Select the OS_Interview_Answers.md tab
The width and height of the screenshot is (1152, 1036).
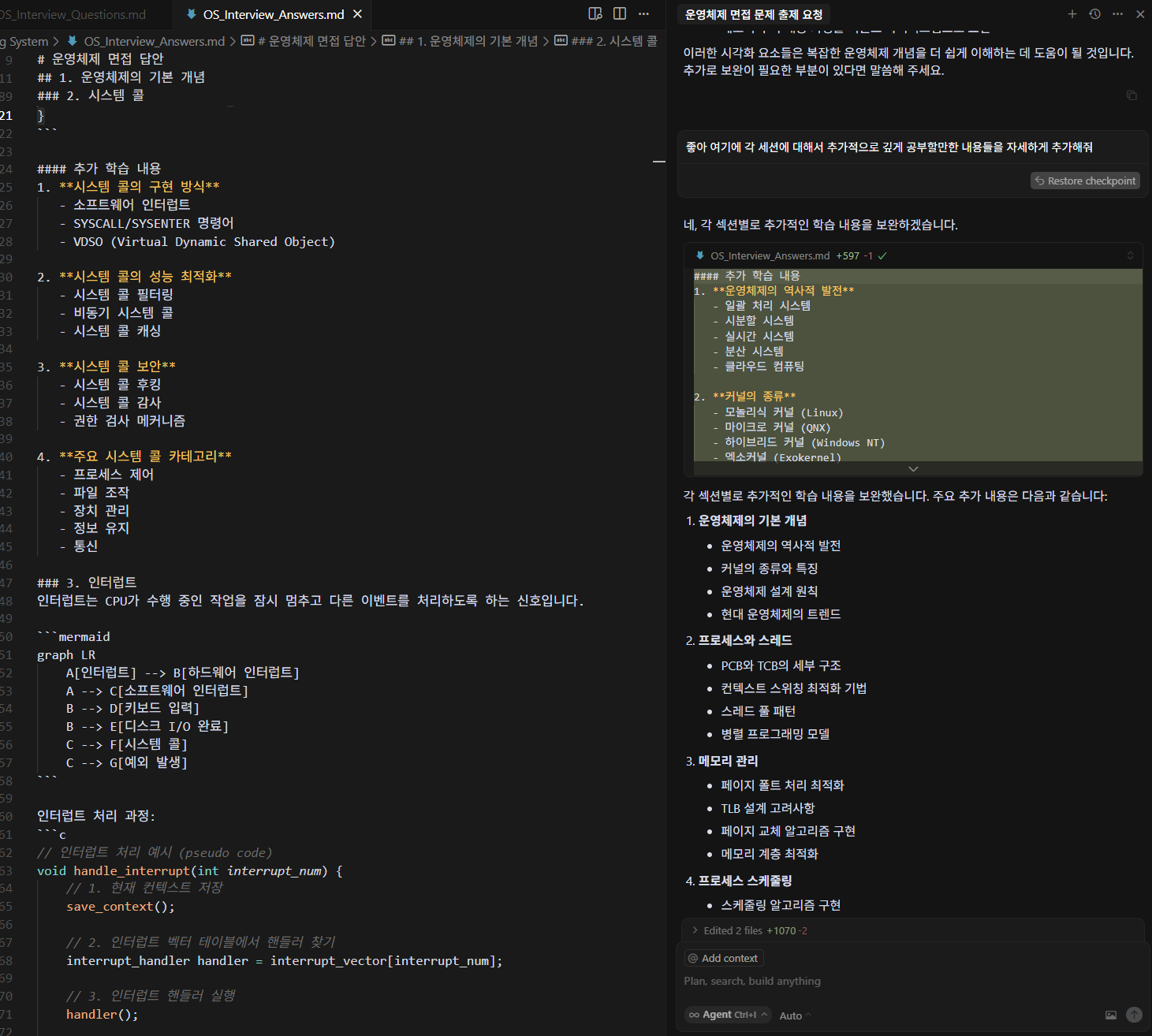[272, 14]
